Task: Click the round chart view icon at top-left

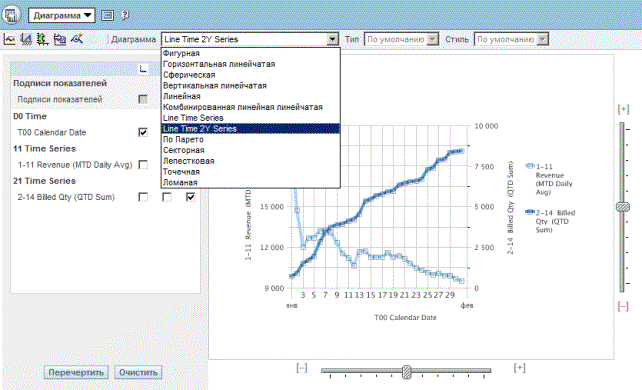Action: click(x=11, y=15)
